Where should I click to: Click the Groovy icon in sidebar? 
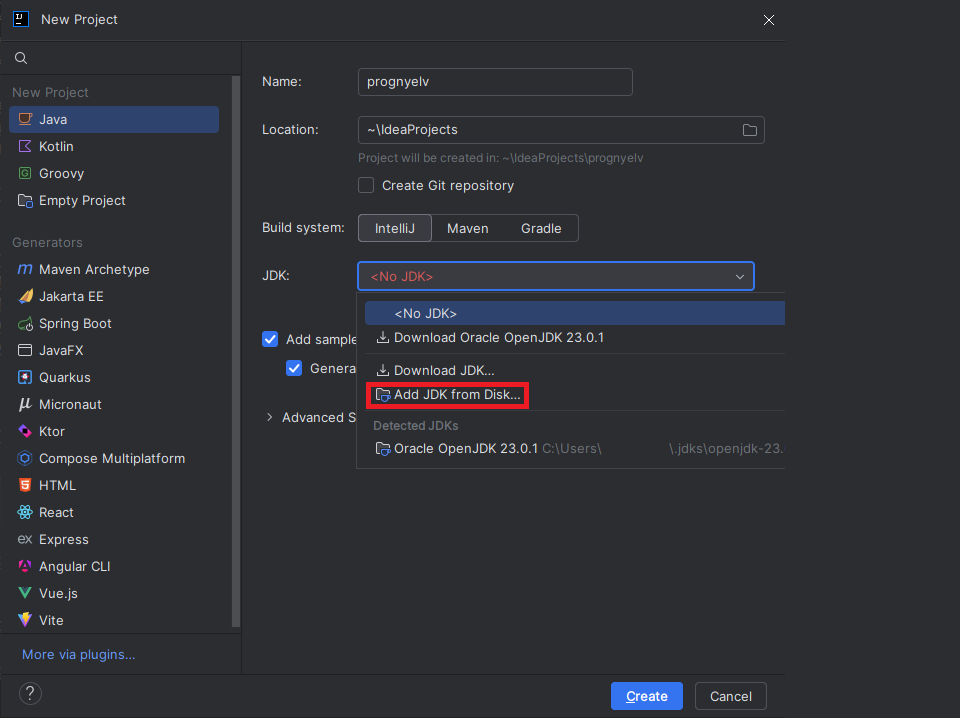tap(25, 173)
